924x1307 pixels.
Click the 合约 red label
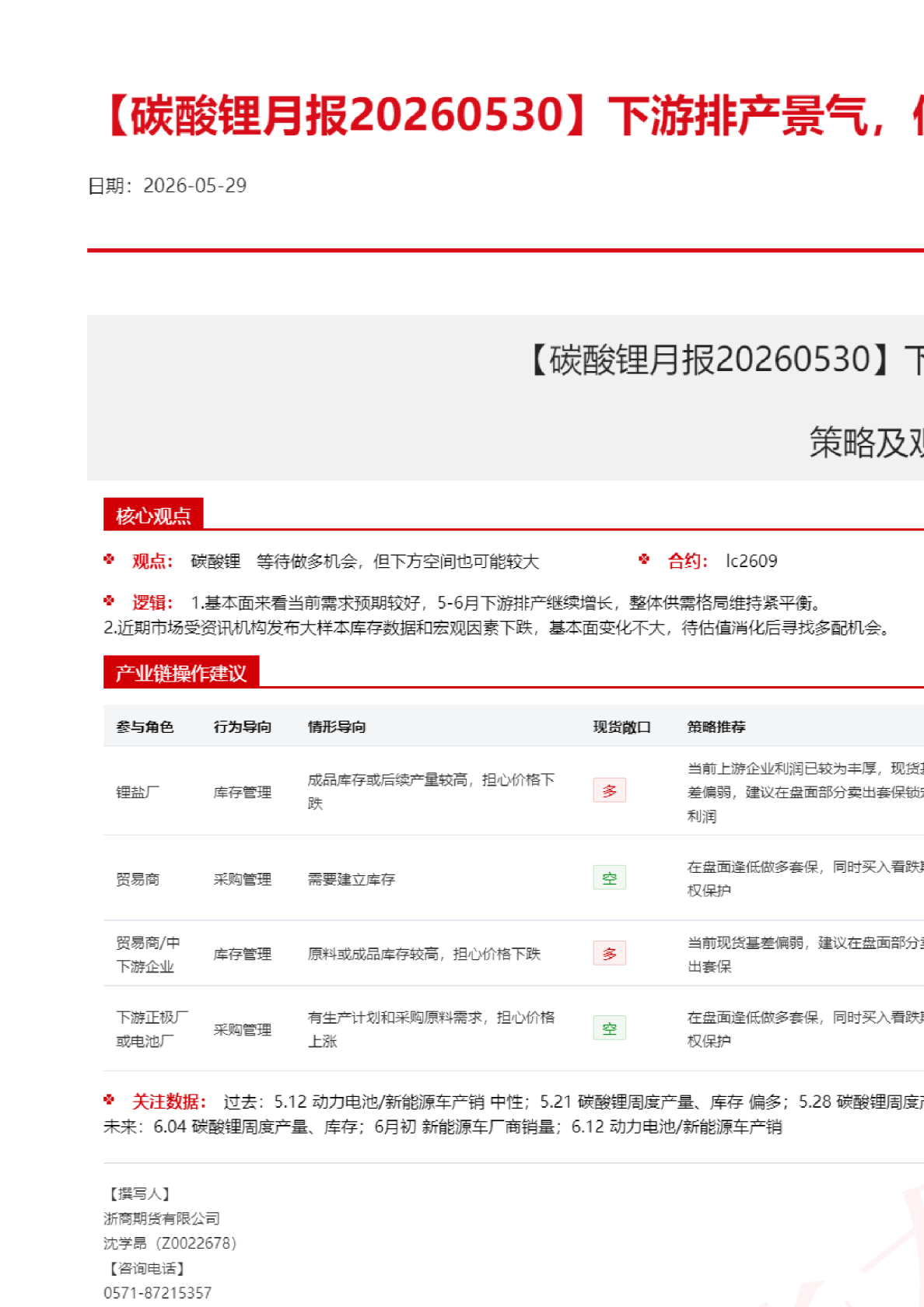(x=688, y=561)
